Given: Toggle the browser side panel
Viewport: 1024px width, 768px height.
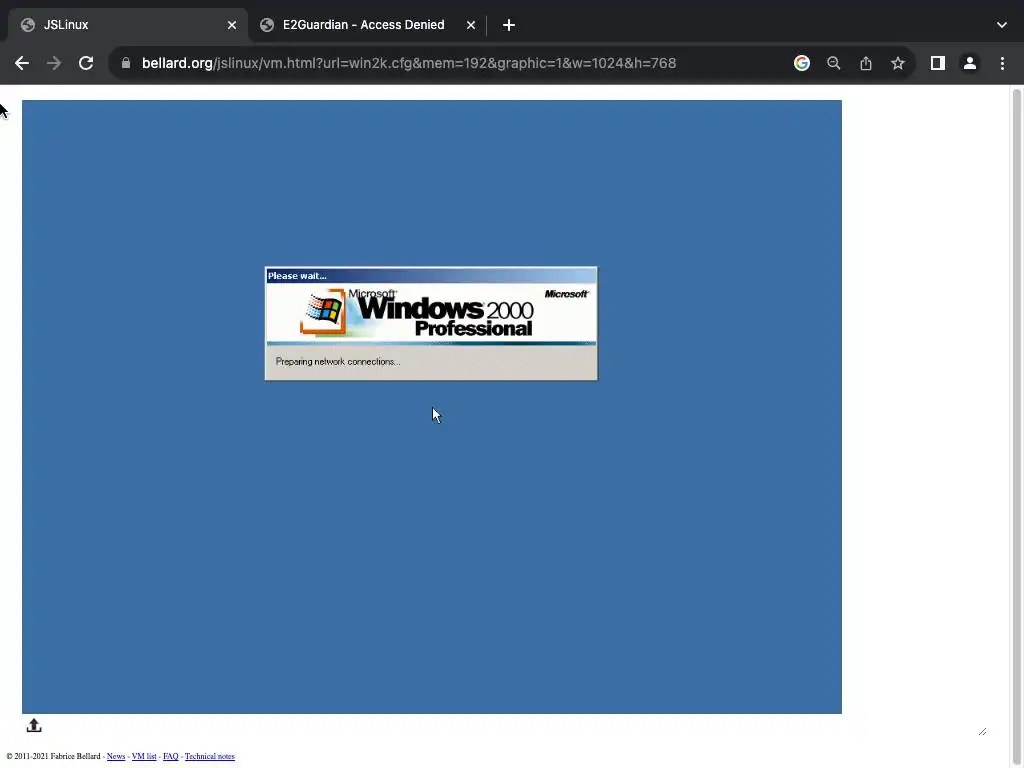Looking at the screenshot, I should click(x=937, y=63).
